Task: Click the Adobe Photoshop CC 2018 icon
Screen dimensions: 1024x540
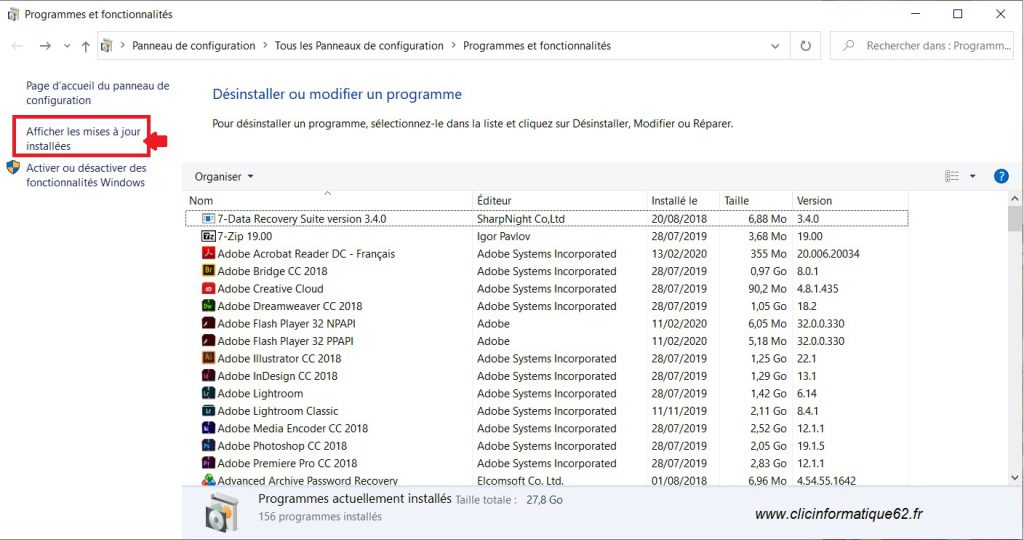Action: pyautogui.click(x=208, y=445)
